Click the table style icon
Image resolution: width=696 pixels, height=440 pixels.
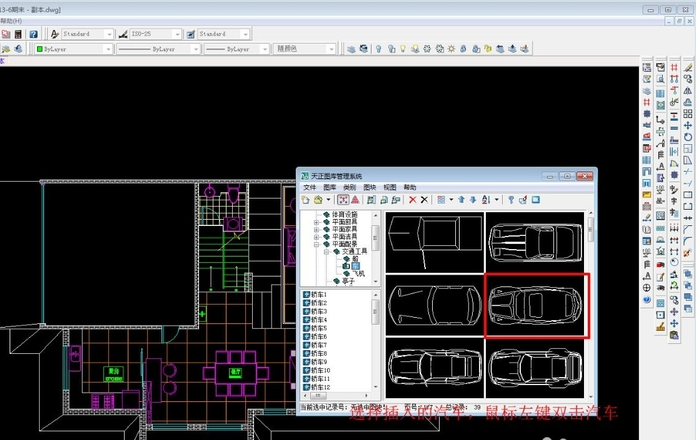pos(191,34)
